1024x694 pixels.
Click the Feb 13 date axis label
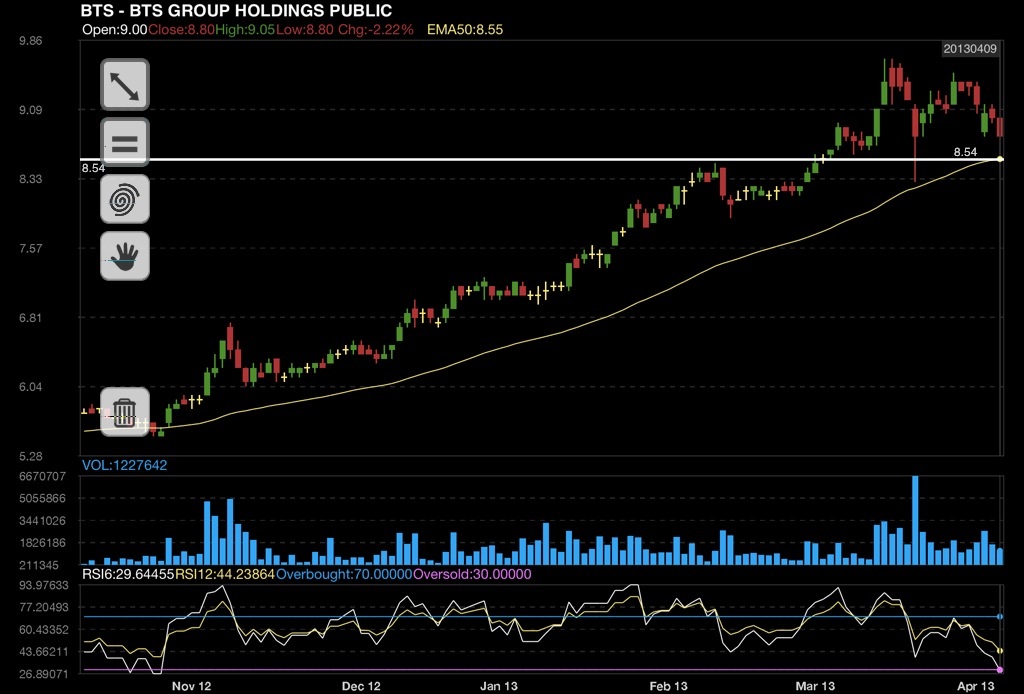[x=669, y=686]
